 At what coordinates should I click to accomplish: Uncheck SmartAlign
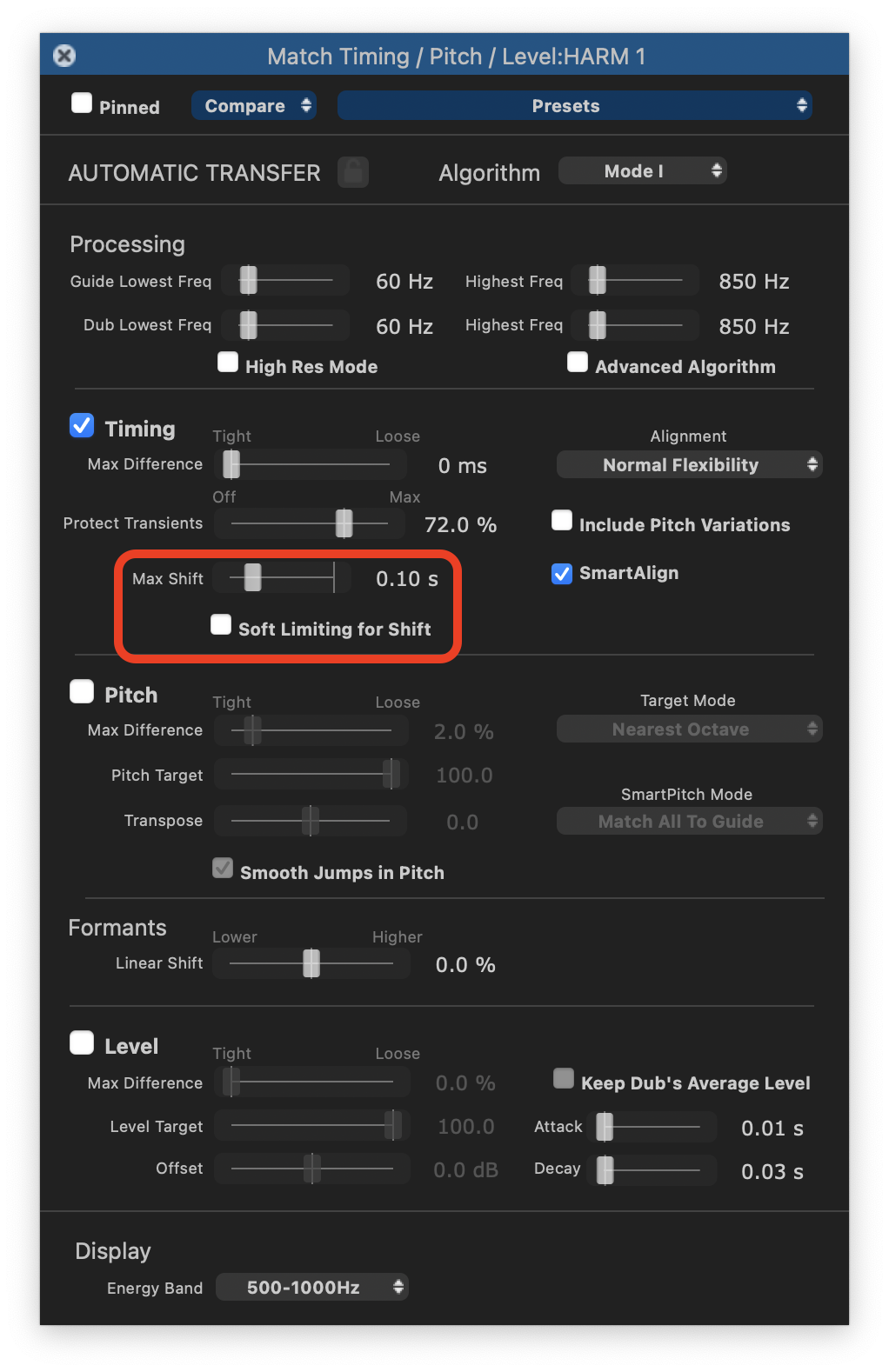[562, 574]
